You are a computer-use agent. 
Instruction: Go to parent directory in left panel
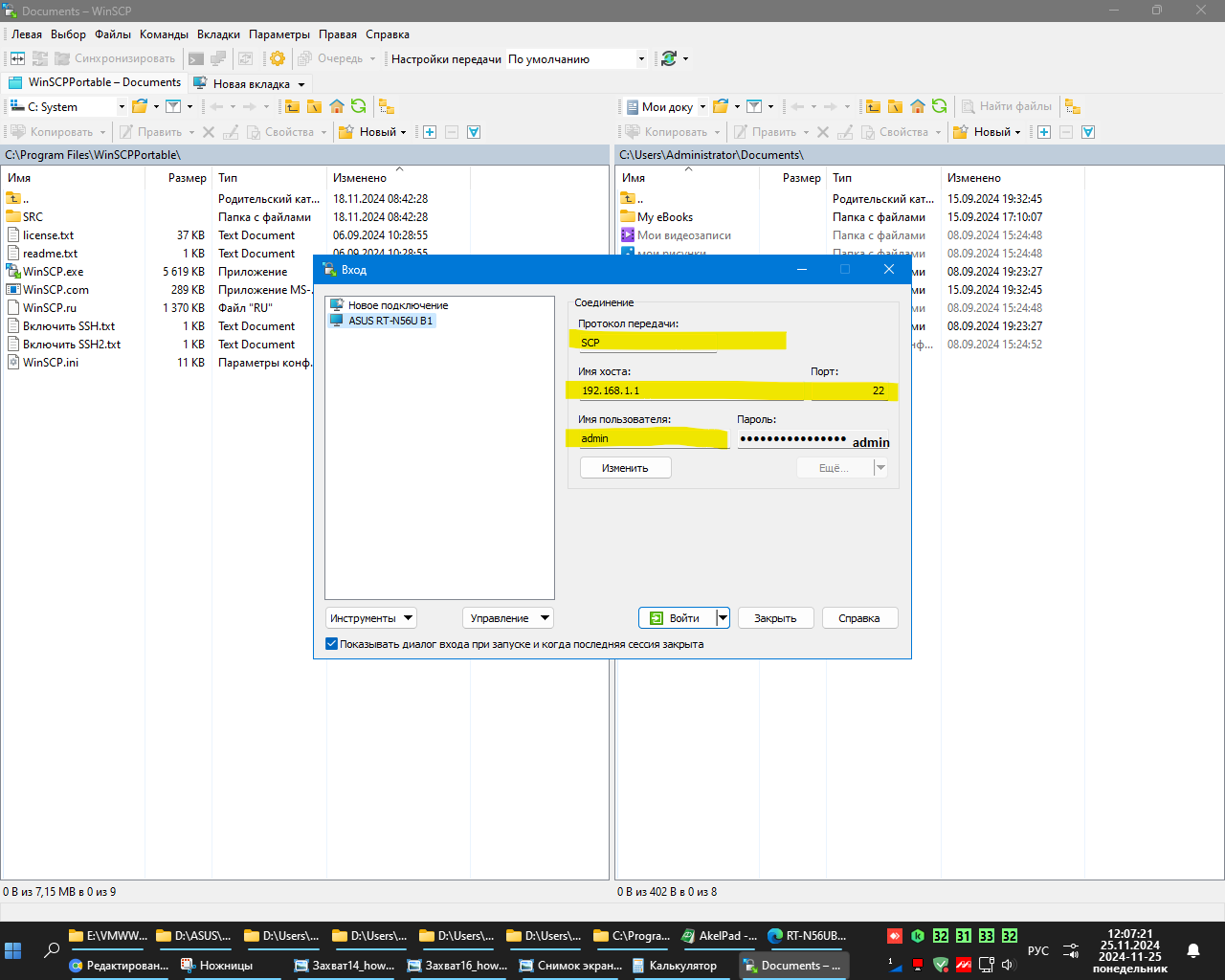point(293,106)
